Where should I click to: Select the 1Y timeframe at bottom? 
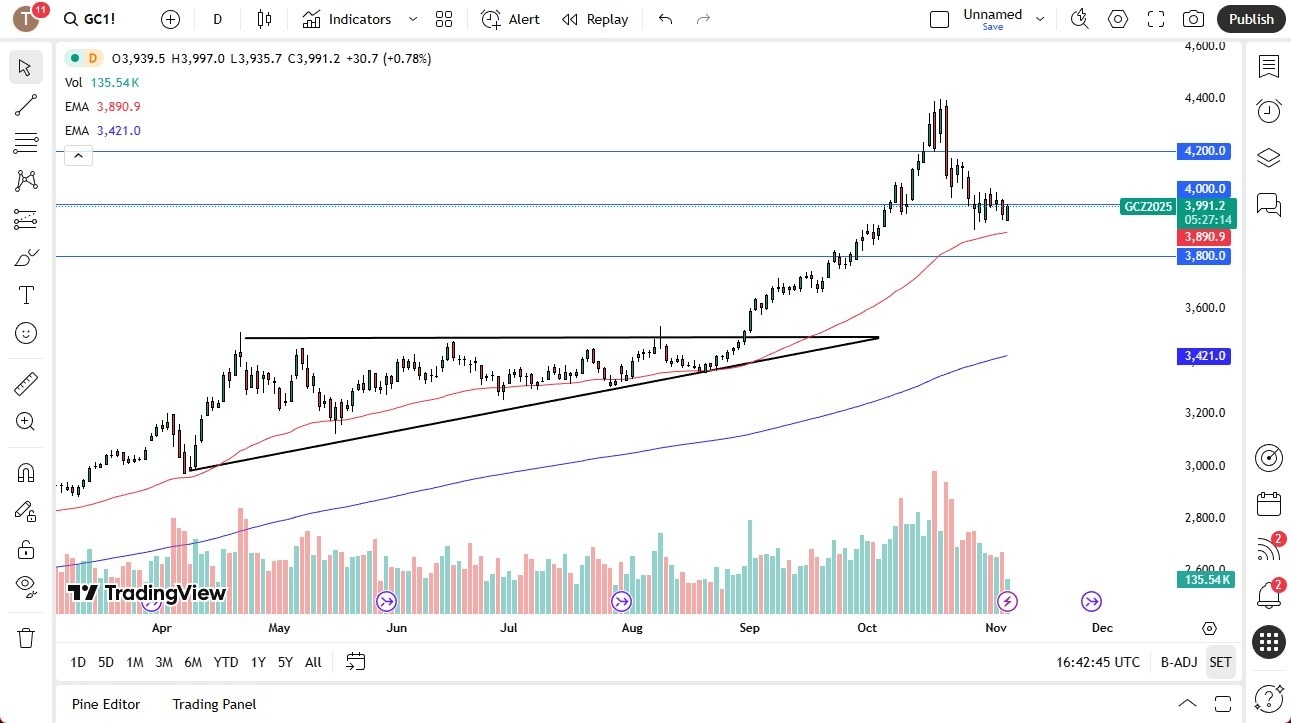click(x=257, y=662)
